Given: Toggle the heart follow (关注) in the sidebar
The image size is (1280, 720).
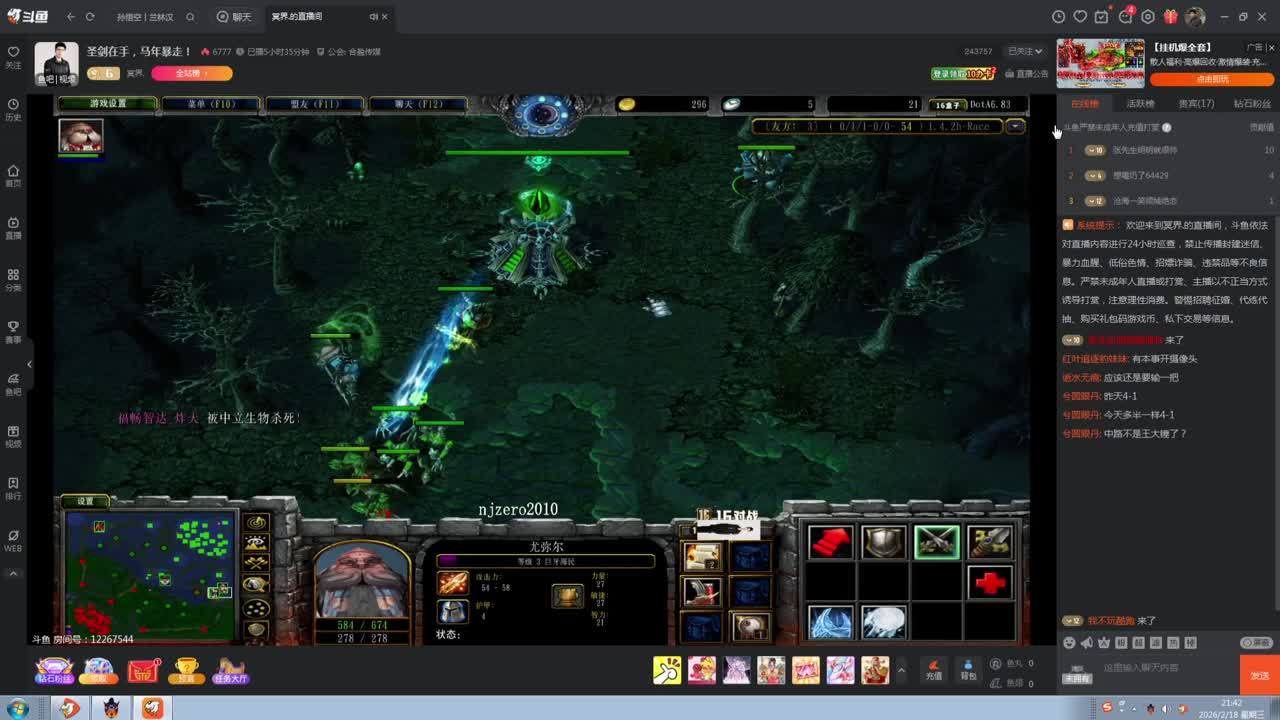Looking at the screenshot, I should point(13,56).
